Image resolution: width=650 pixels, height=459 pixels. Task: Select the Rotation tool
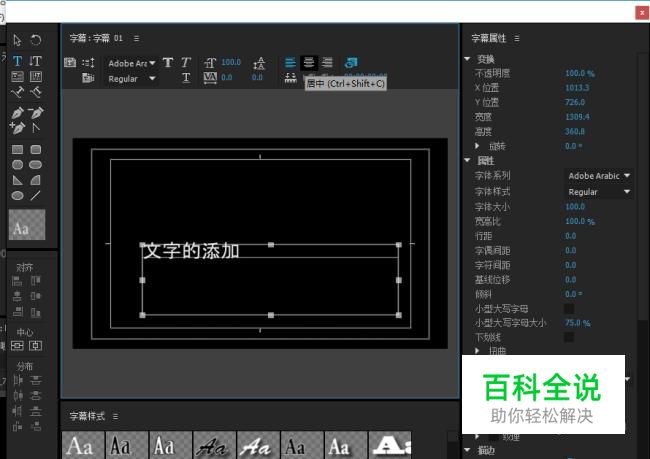pos(36,40)
